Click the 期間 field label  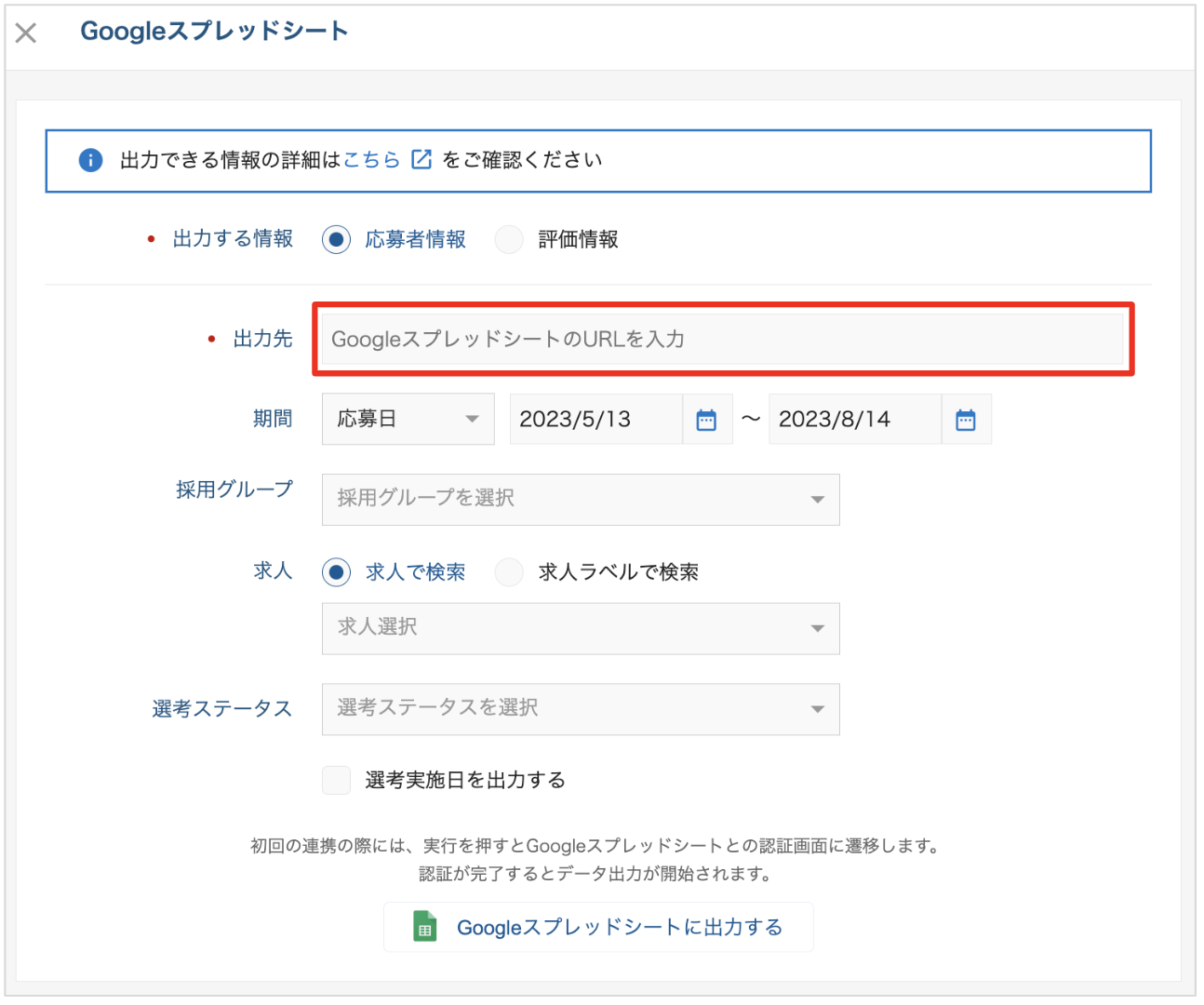(x=273, y=419)
